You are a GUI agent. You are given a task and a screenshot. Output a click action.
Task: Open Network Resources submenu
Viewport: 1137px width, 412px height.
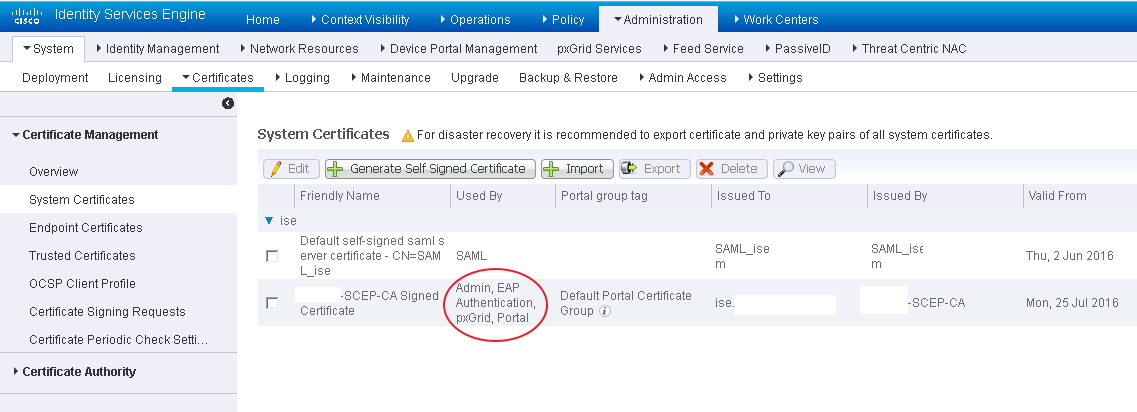(x=299, y=49)
